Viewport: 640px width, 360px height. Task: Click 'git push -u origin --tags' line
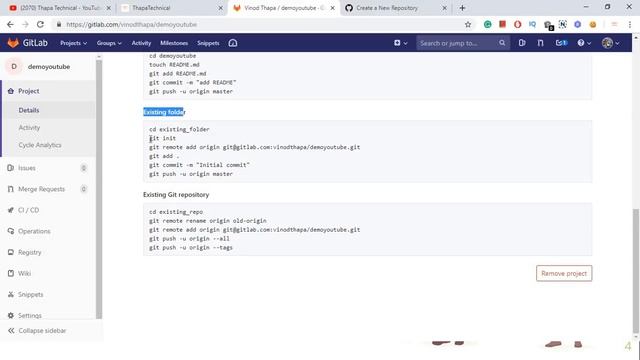(x=191, y=248)
